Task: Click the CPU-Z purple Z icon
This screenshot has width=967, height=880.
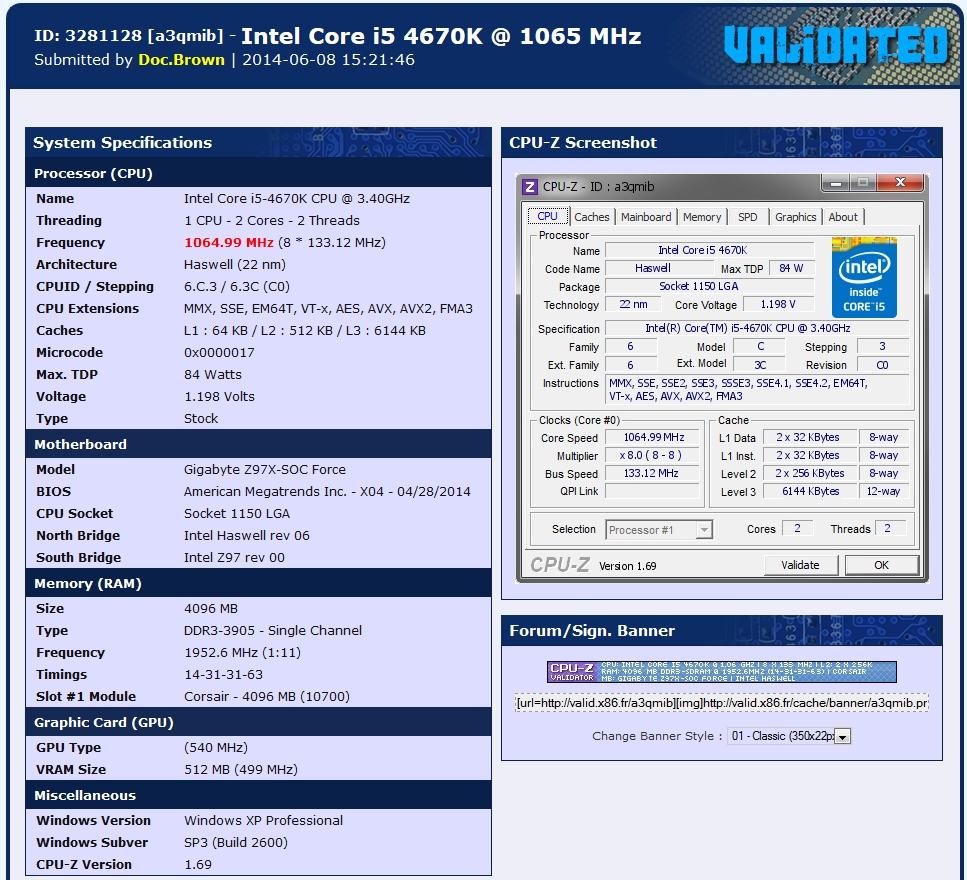Action: tap(529, 187)
